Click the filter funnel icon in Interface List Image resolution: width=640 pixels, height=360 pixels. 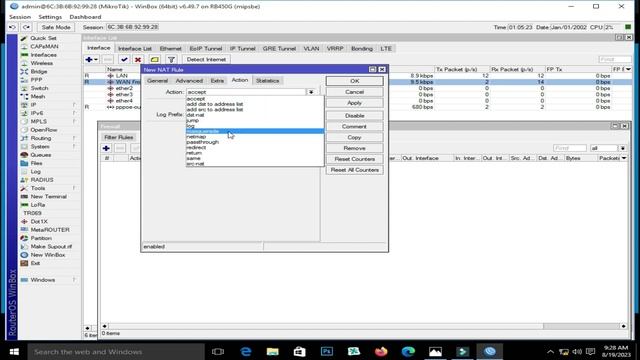tap(171, 60)
